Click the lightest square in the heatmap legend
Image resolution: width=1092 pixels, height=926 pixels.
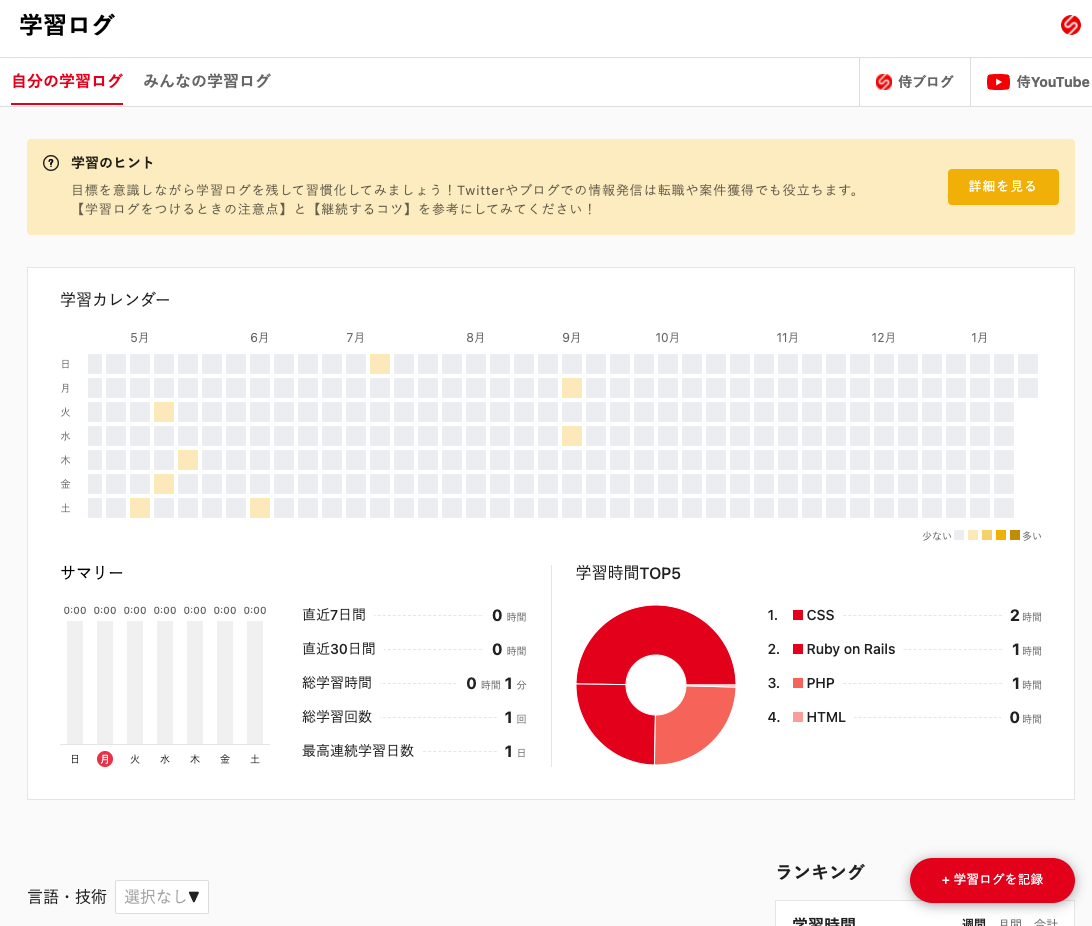tap(959, 534)
